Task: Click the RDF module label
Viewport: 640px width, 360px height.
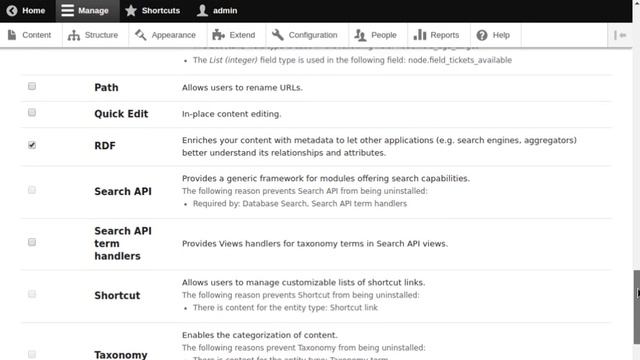Action: [x=105, y=146]
